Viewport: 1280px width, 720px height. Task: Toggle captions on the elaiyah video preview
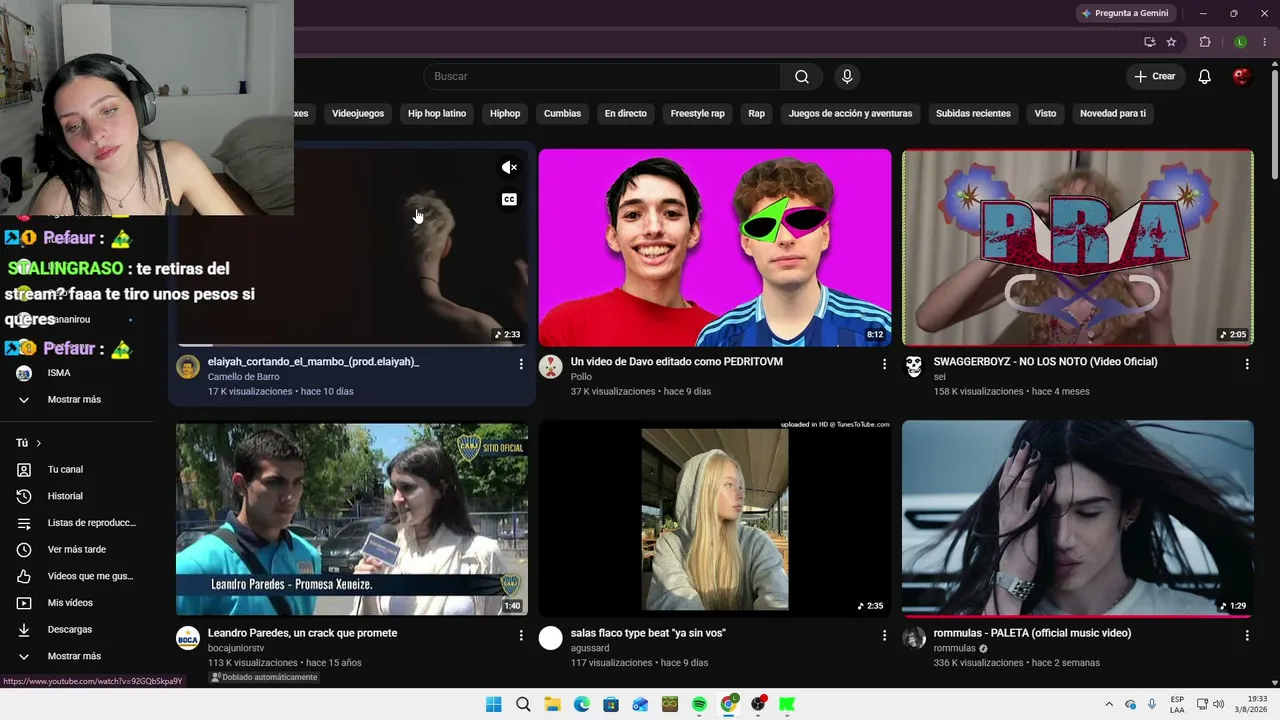[x=509, y=199]
